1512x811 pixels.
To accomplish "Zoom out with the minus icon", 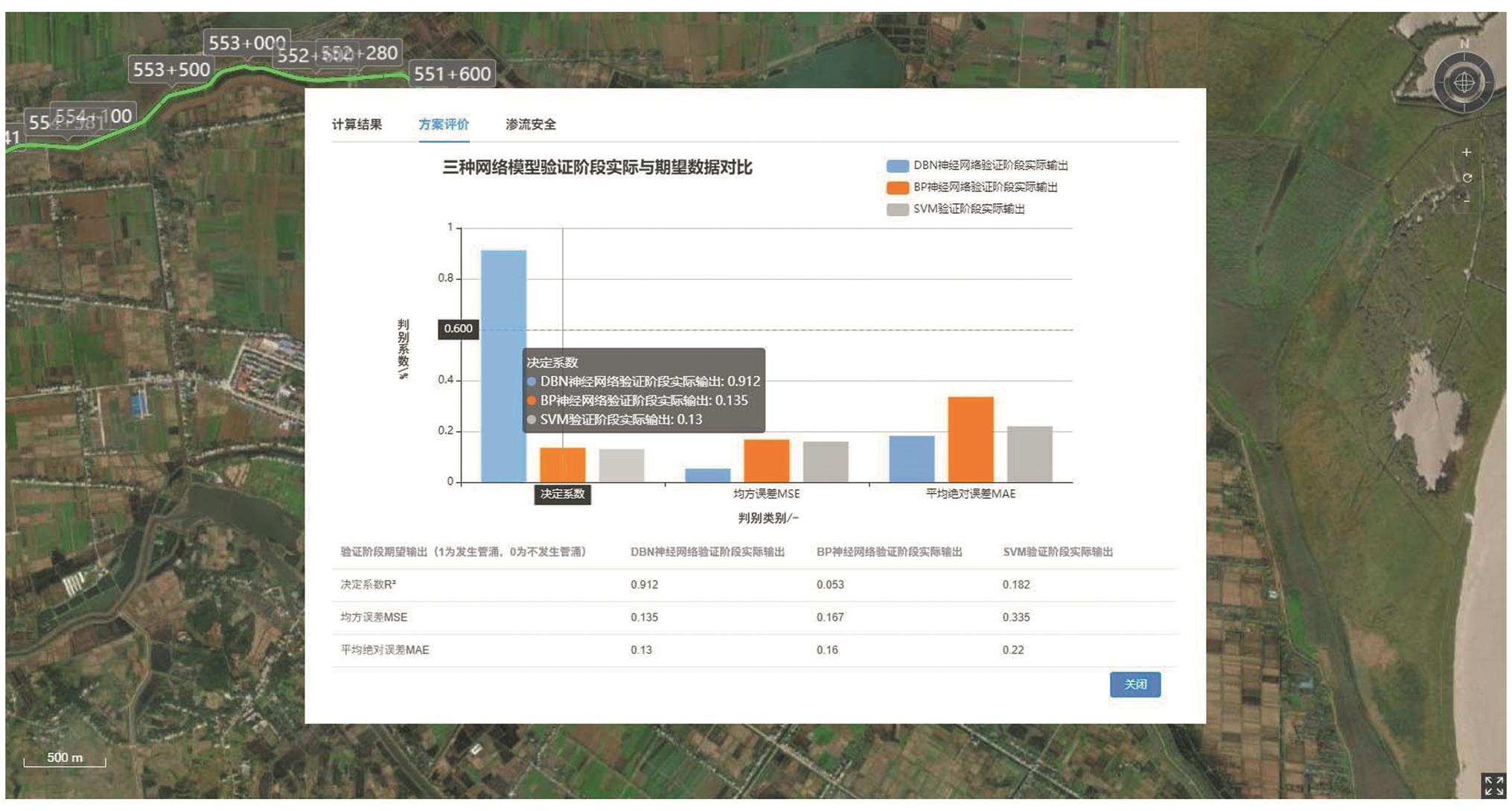I will pyautogui.click(x=1466, y=200).
